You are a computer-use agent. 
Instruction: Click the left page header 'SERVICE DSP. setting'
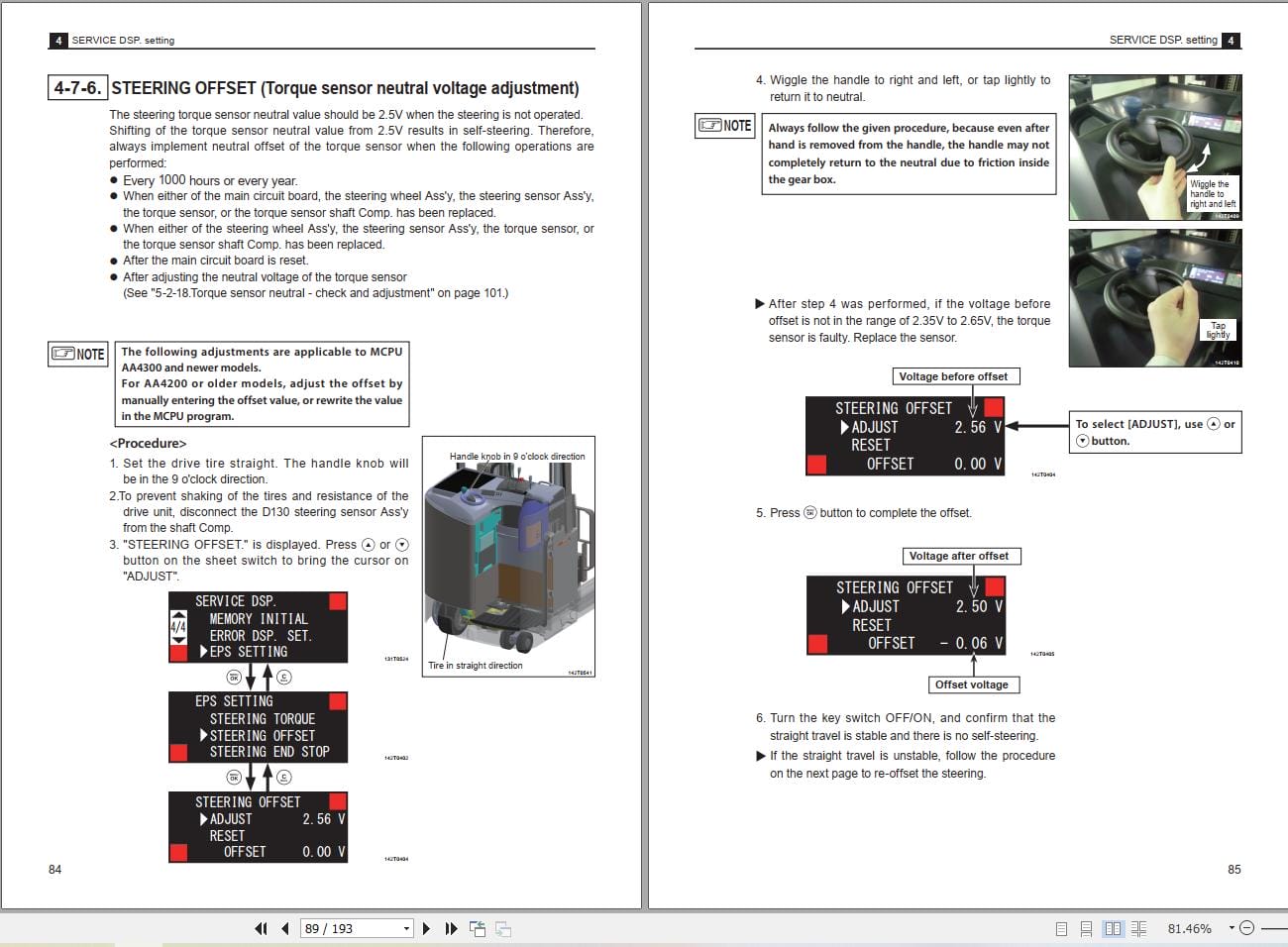(x=123, y=41)
